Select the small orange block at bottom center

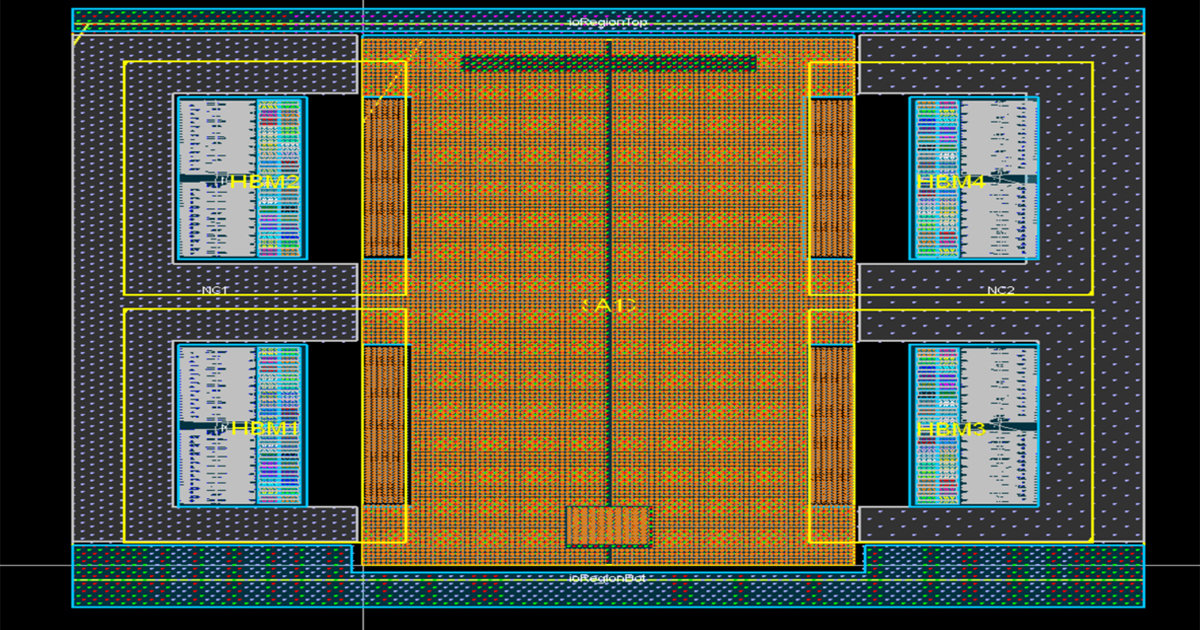coord(607,527)
